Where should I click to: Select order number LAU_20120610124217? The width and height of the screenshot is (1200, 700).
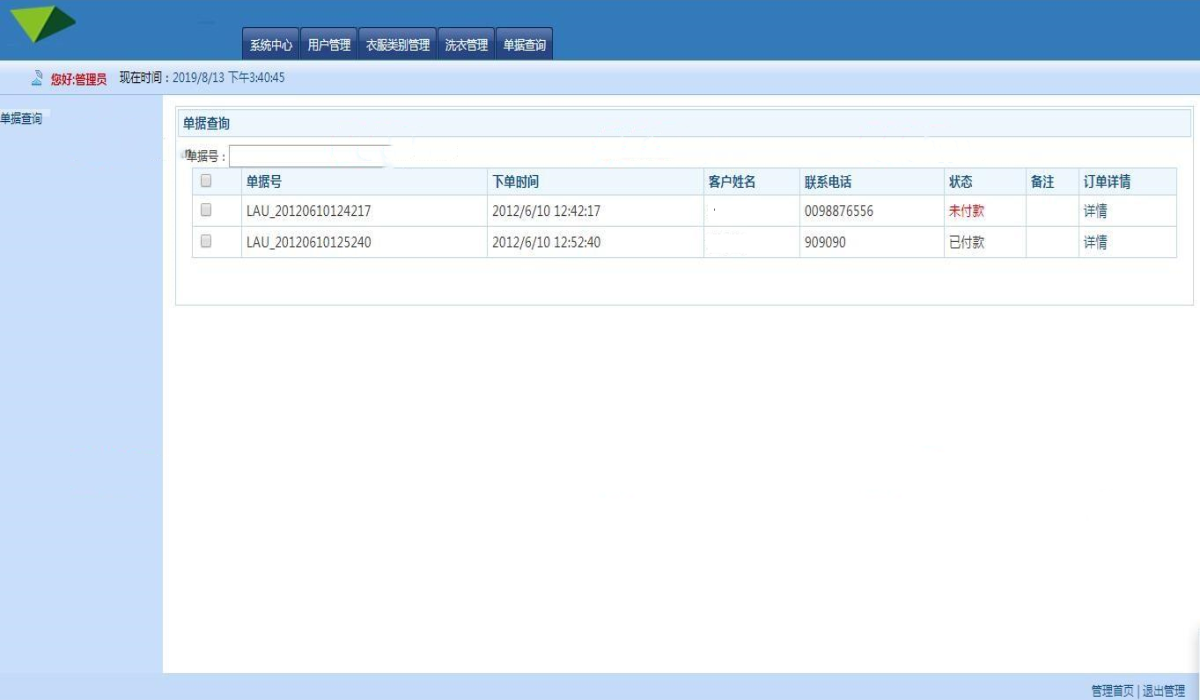(x=309, y=211)
